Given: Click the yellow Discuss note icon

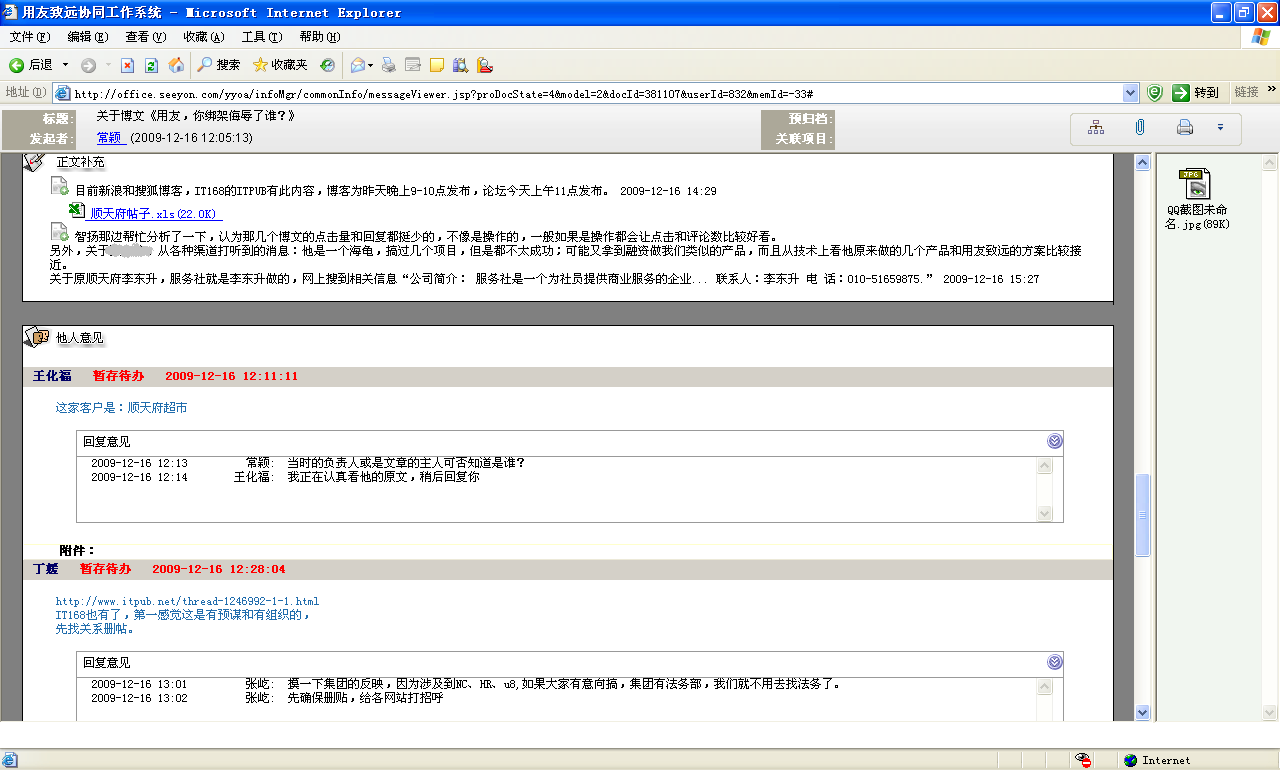Looking at the screenshot, I should [x=436, y=65].
